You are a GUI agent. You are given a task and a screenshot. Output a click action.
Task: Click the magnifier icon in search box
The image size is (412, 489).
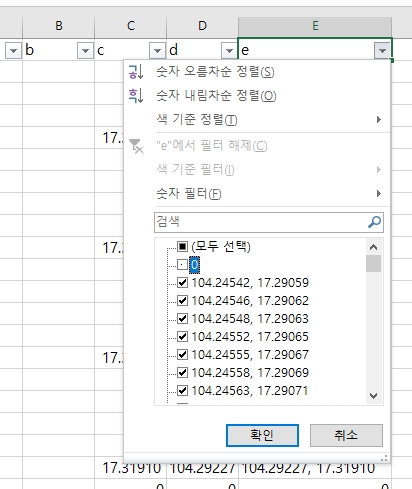(374, 222)
